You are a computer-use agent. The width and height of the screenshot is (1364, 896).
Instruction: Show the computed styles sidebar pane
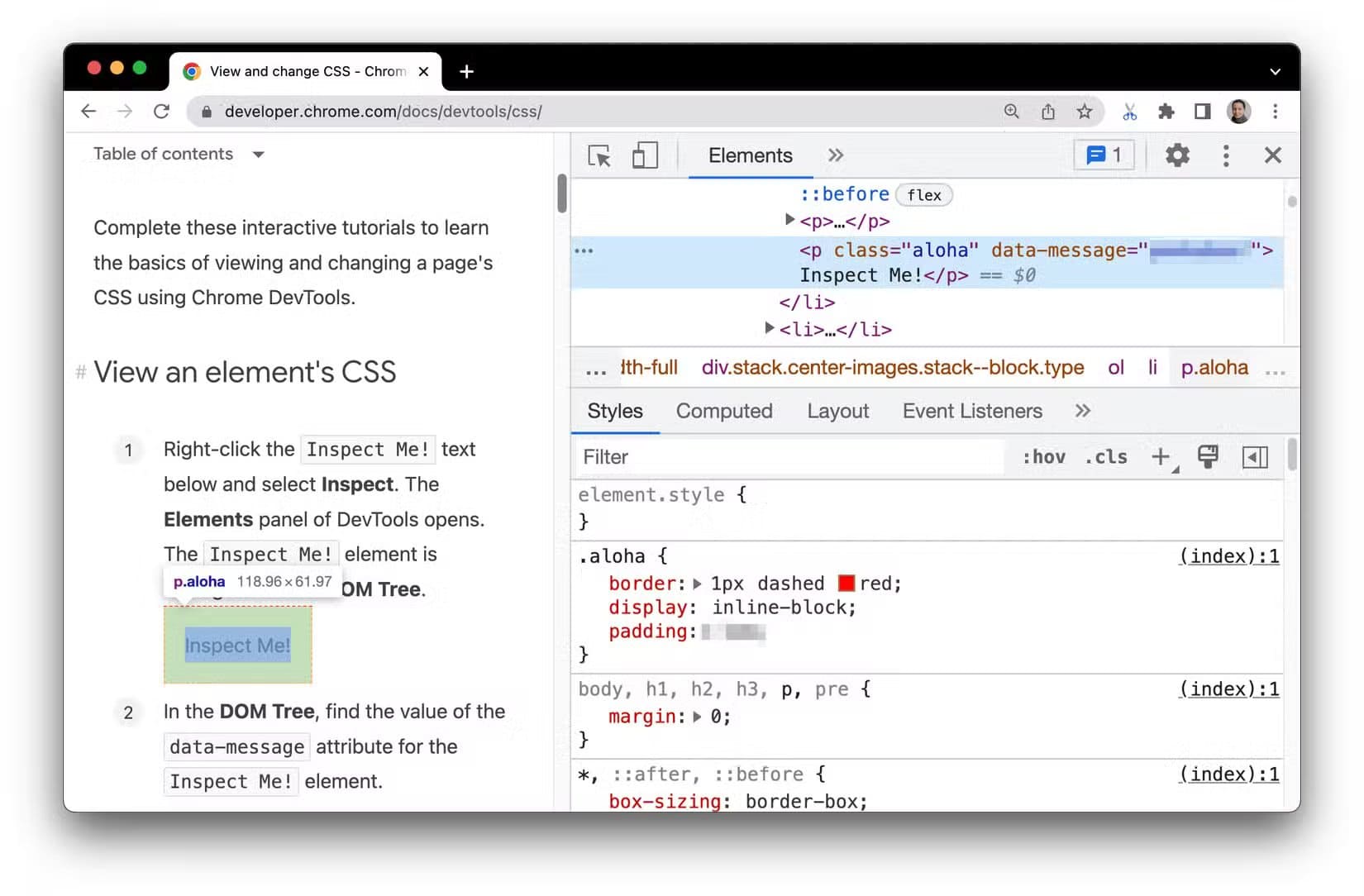click(x=1255, y=457)
